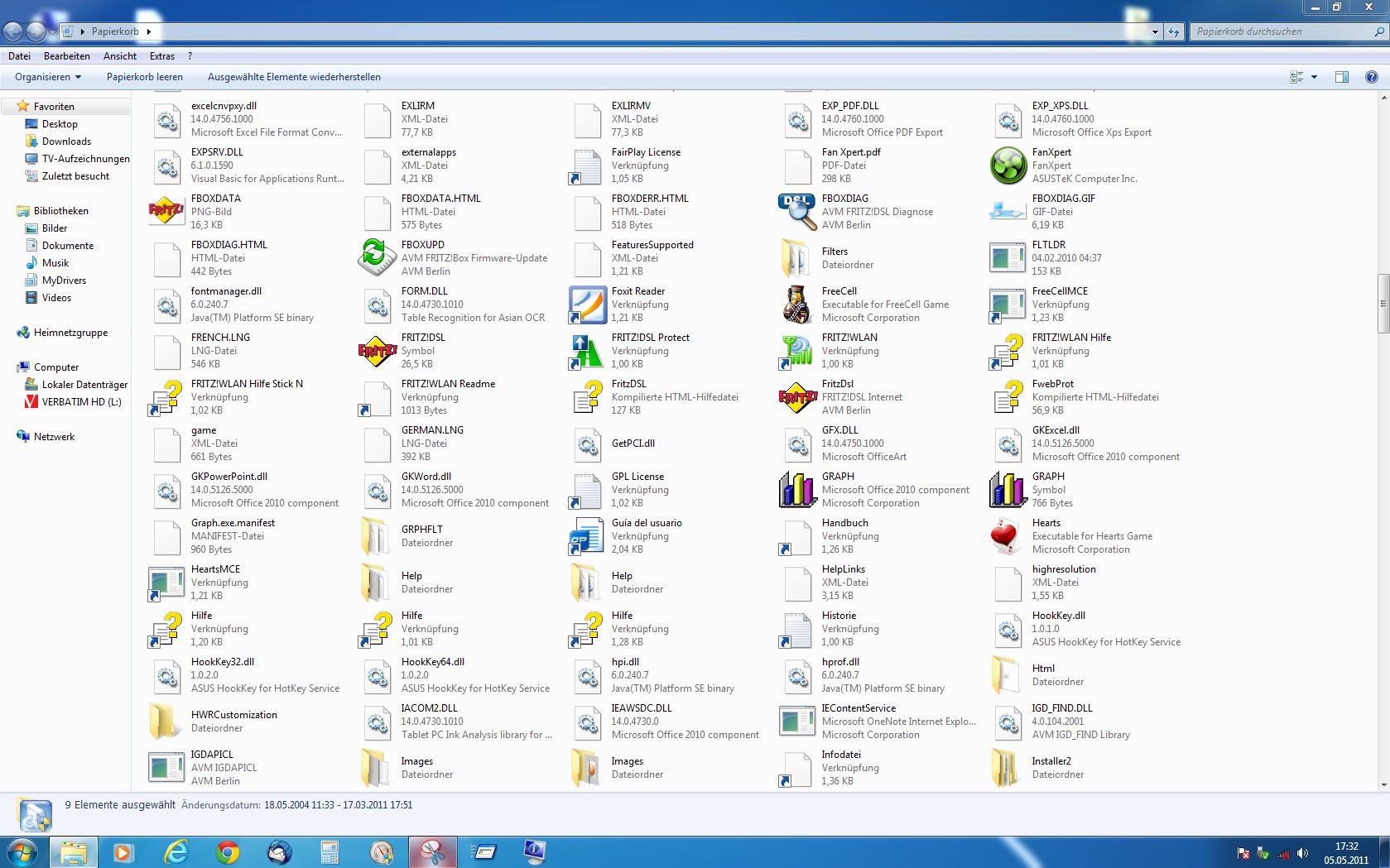Open the ? help menu
The height and width of the screenshot is (868, 1390).
click(190, 56)
